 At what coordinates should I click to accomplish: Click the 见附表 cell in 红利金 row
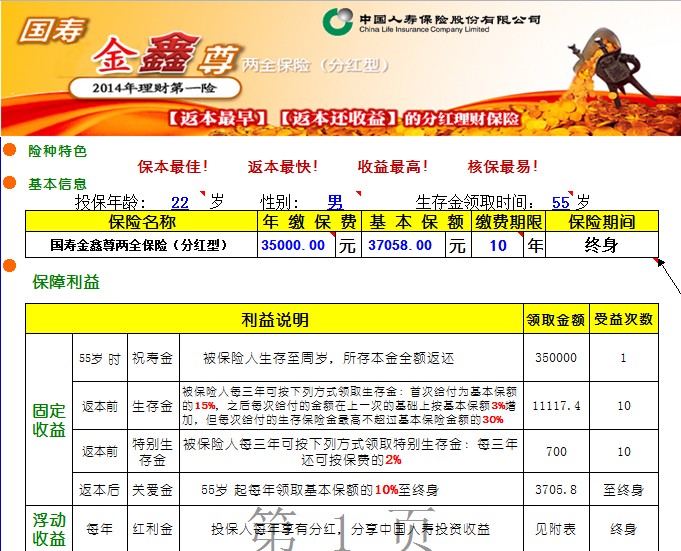point(556,528)
